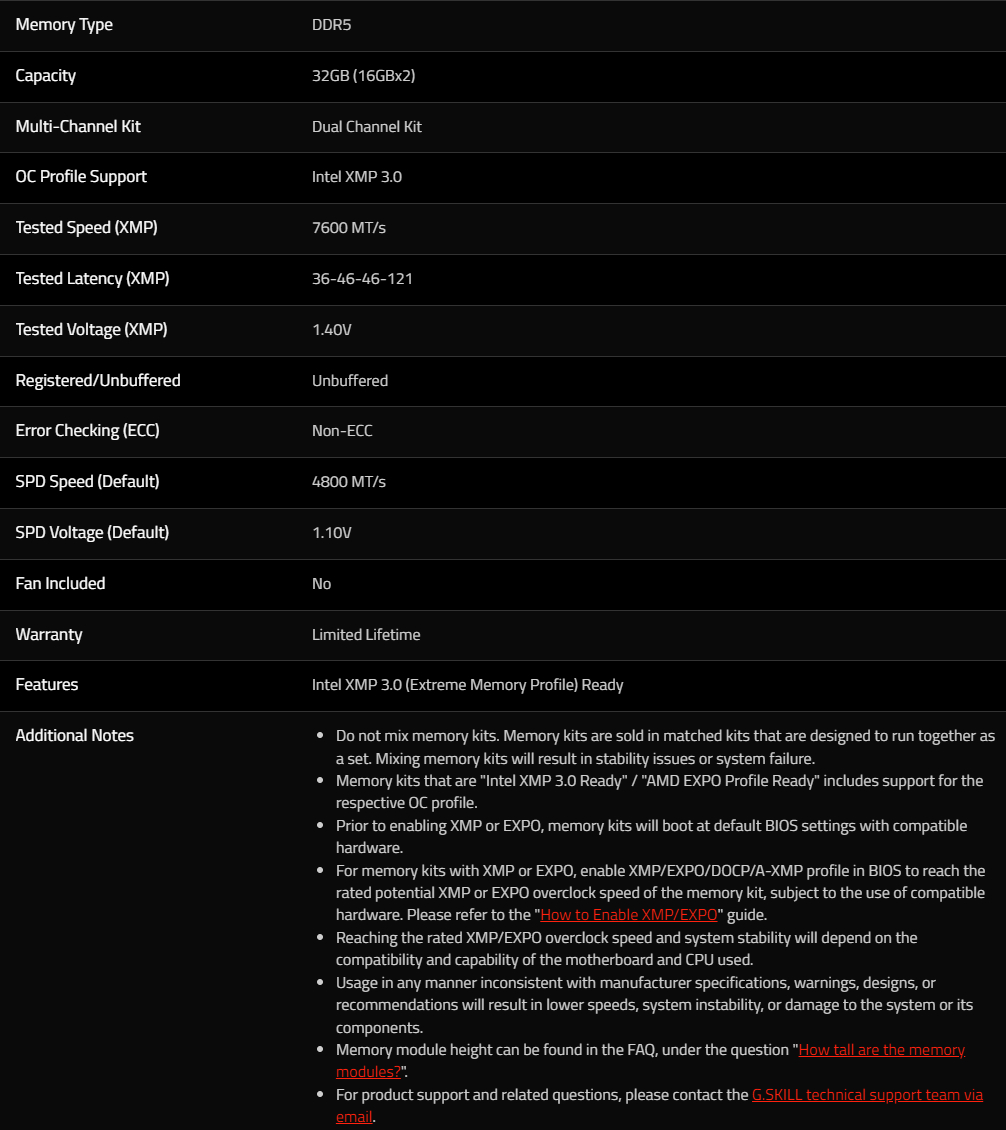Select the DDR5 value text
1006x1130 pixels.
tap(331, 25)
